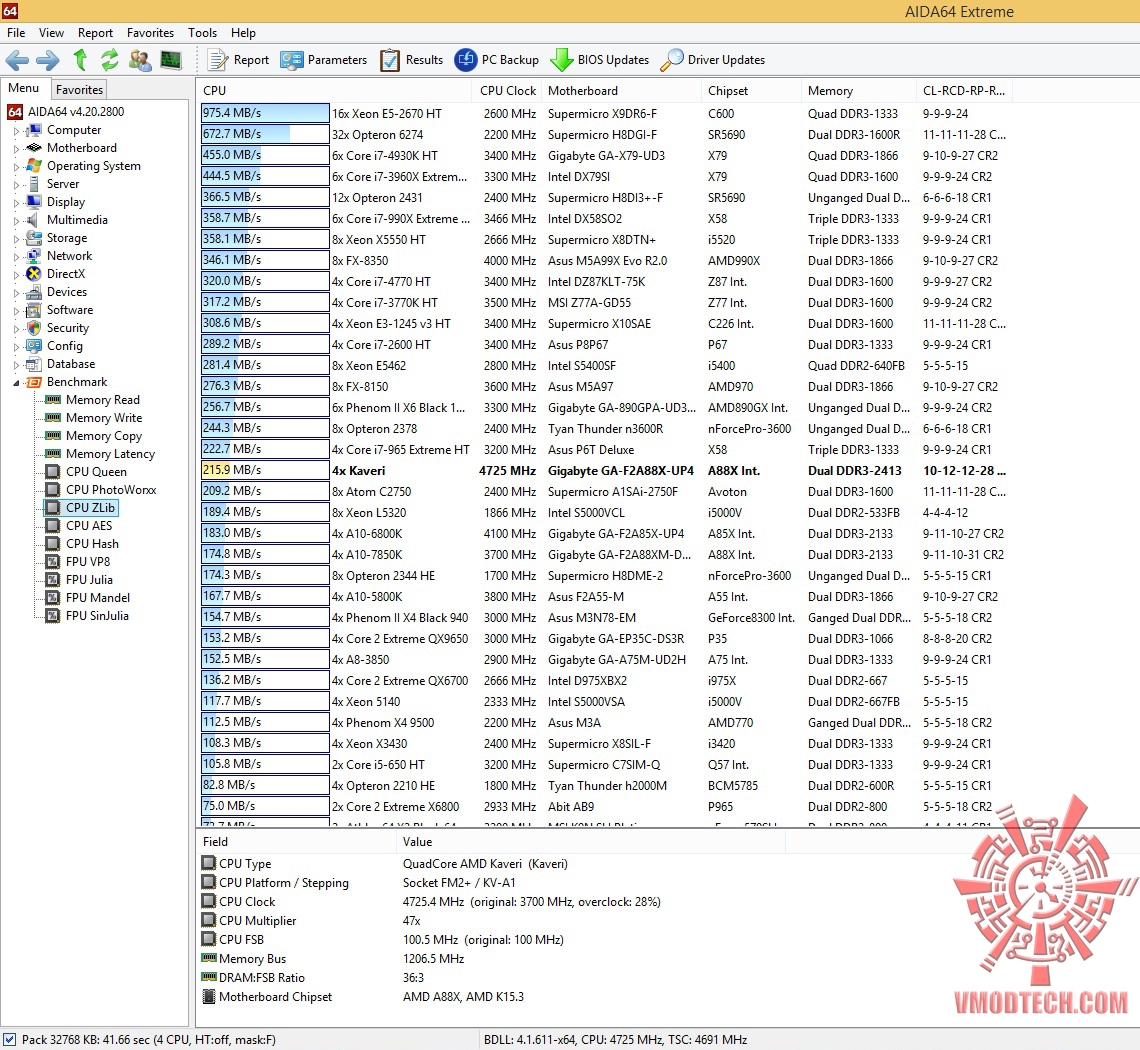Click the Forward arrow toolbar icon
Viewport: 1140px width, 1050px height.
(48, 60)
